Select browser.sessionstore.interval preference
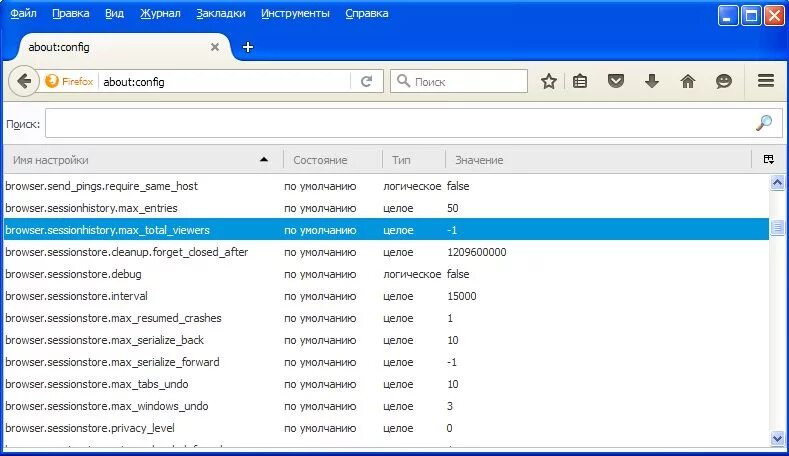Viewport: 789px width, 456px height. [386, 296]
